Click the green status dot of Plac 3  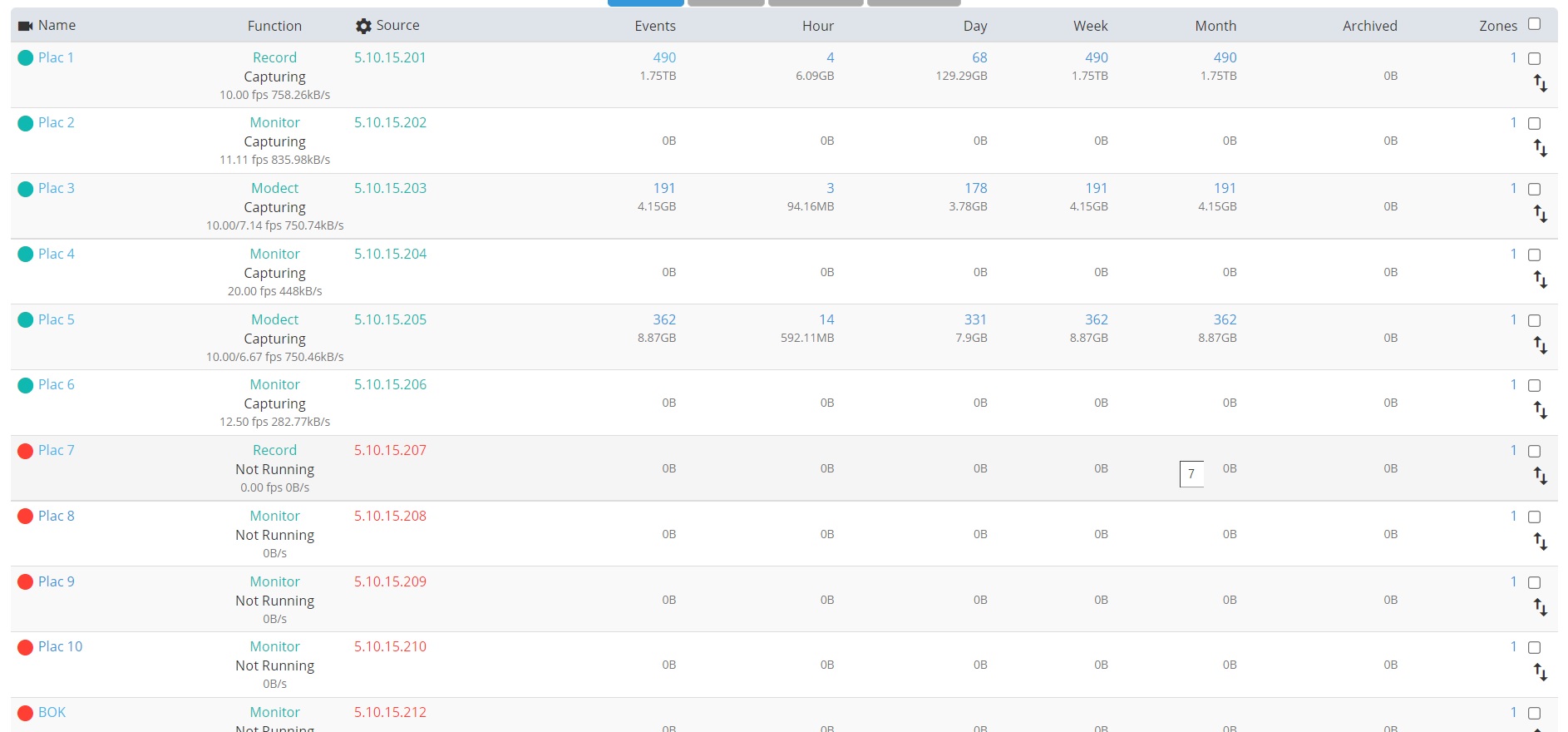[26, 189]
